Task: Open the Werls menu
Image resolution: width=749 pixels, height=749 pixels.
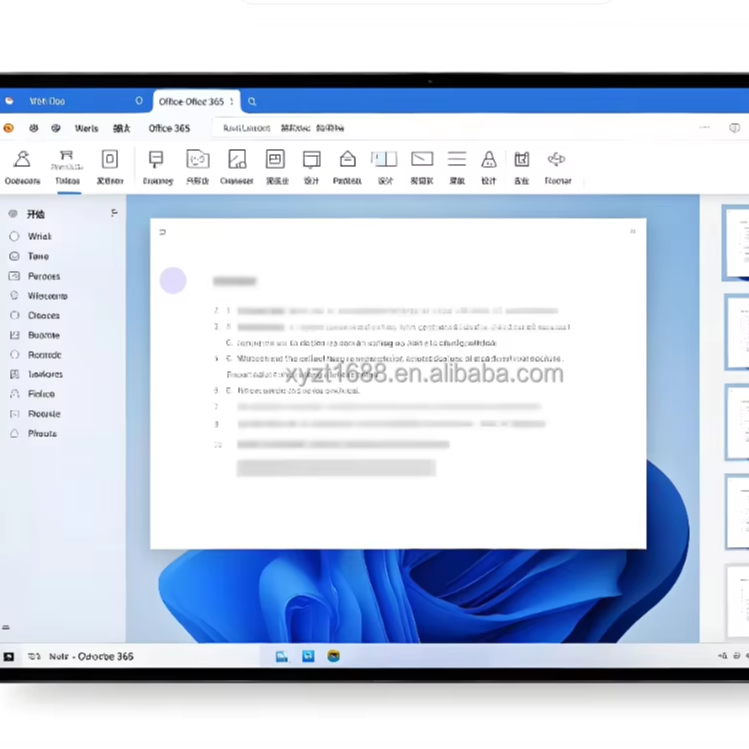Action: coord(86,128)
